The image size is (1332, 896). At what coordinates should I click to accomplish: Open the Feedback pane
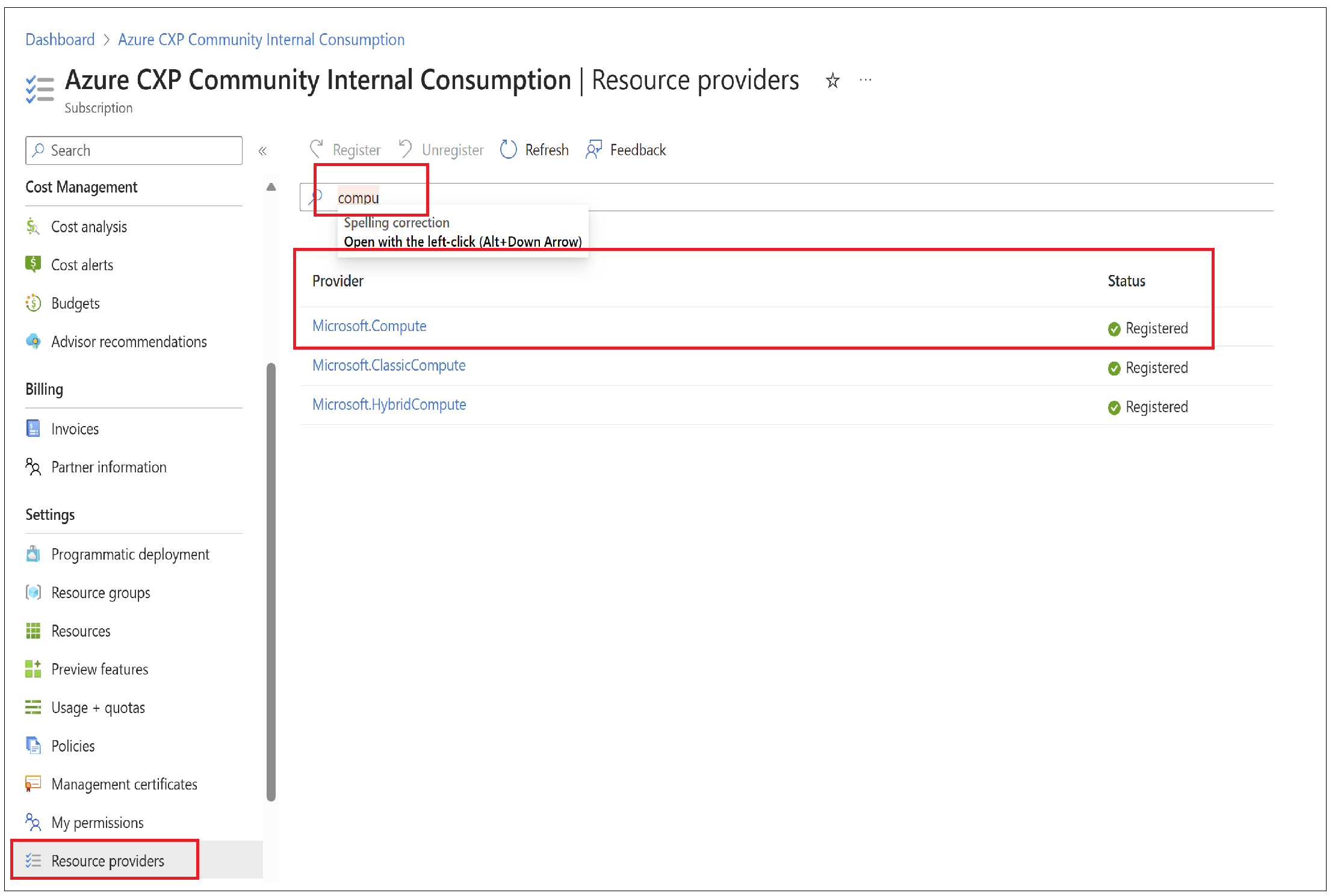point(626,149)
